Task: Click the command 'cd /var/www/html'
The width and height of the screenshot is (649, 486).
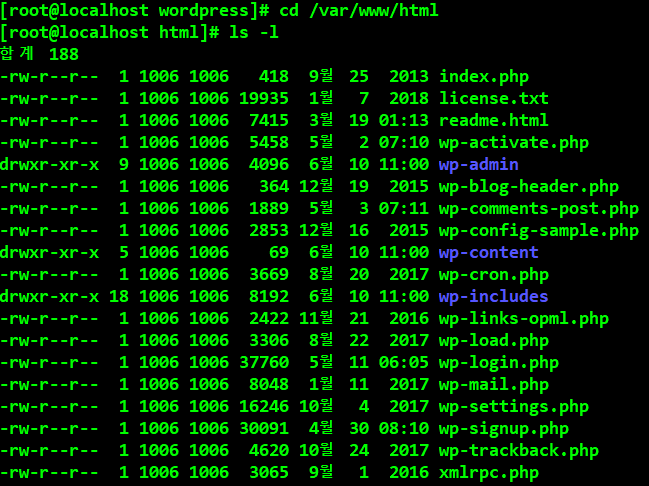Action: pyautogui.click(x=359, y=10)
